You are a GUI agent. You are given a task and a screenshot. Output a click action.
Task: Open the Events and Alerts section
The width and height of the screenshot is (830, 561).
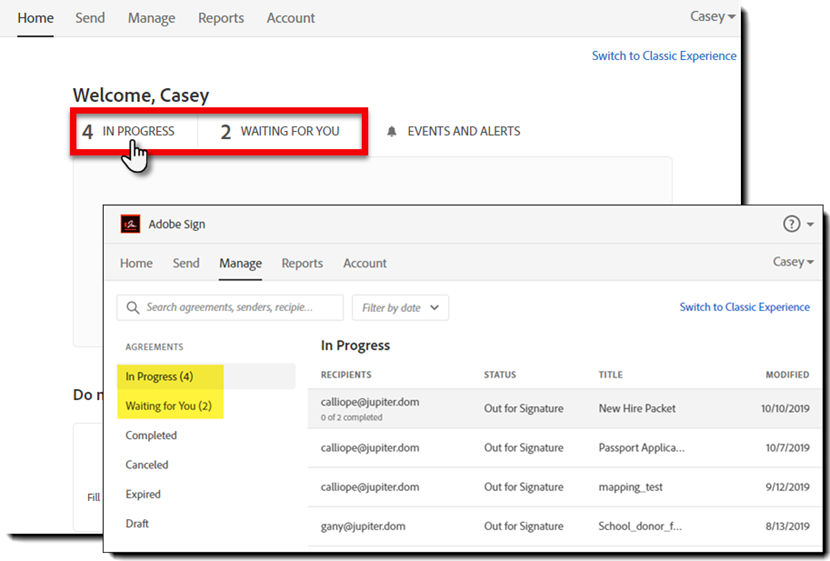[x=454, y=131]
